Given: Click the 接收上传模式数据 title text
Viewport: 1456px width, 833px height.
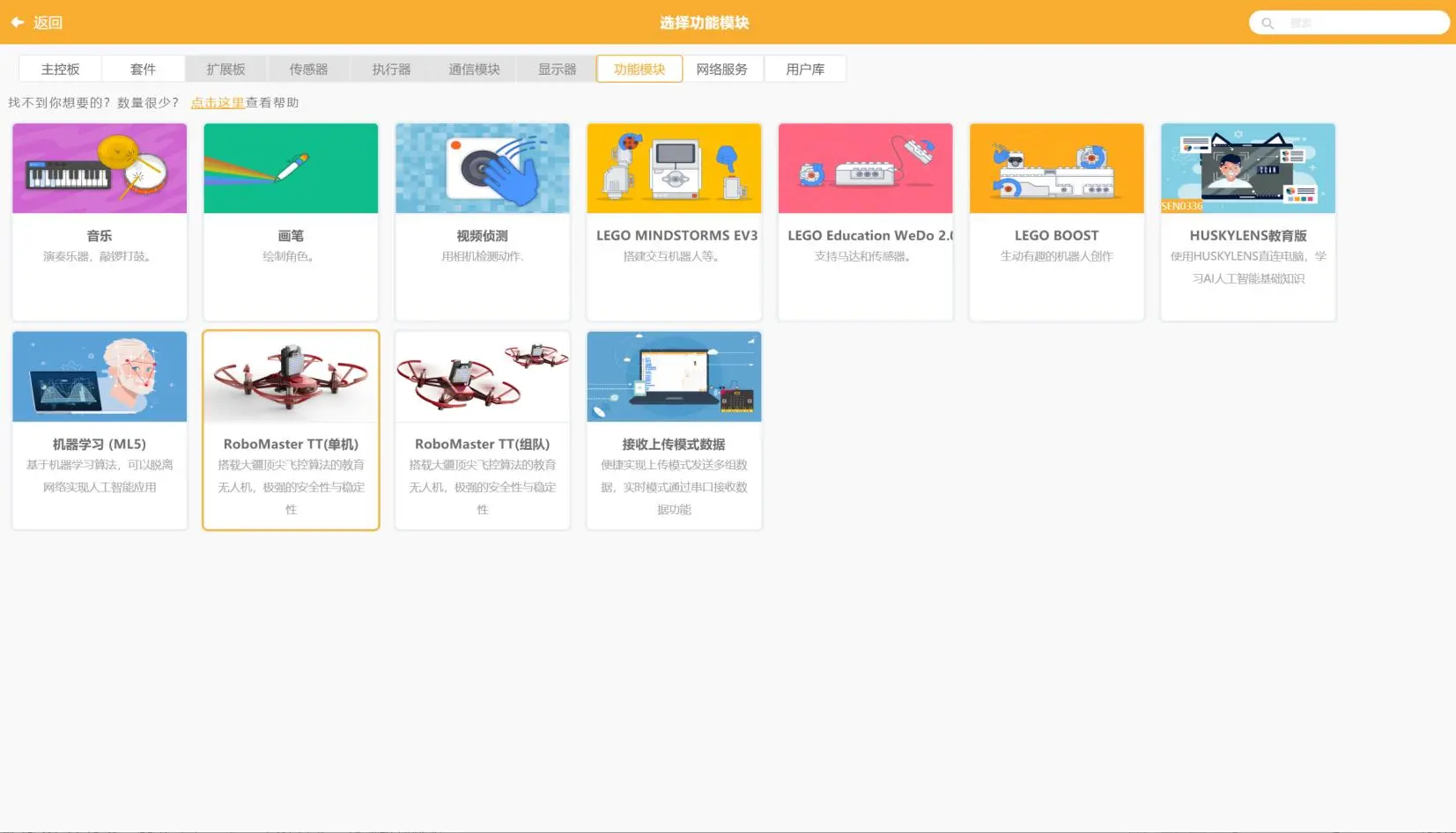Looking at the screenshot, I should (x=674, y=445).
